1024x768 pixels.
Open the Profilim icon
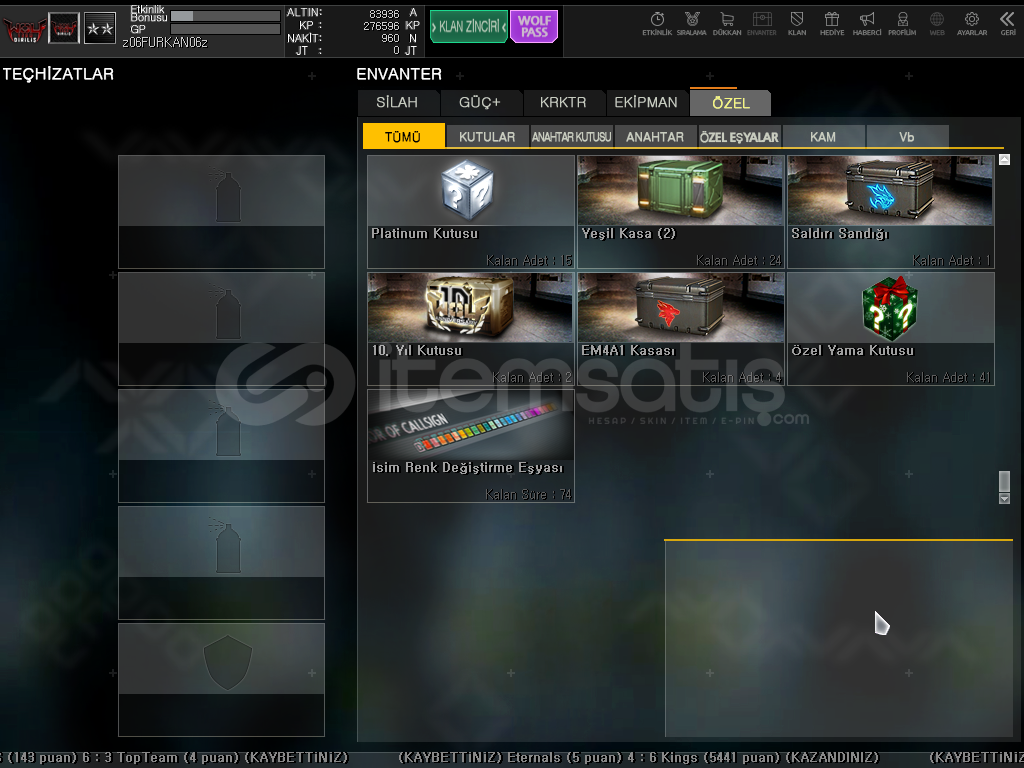point(902,22)
